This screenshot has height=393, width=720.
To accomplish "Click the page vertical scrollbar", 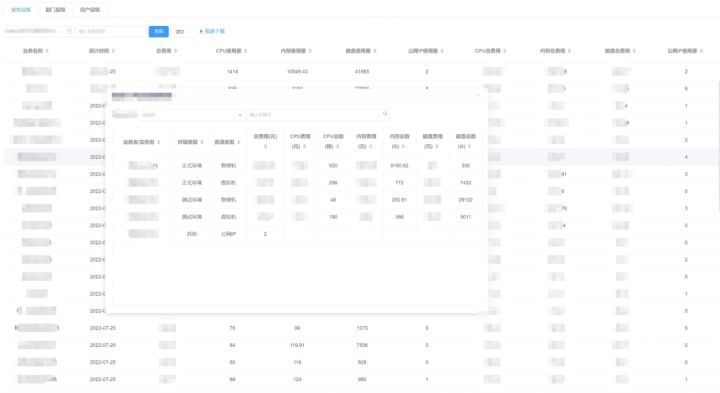I will 718,147.
